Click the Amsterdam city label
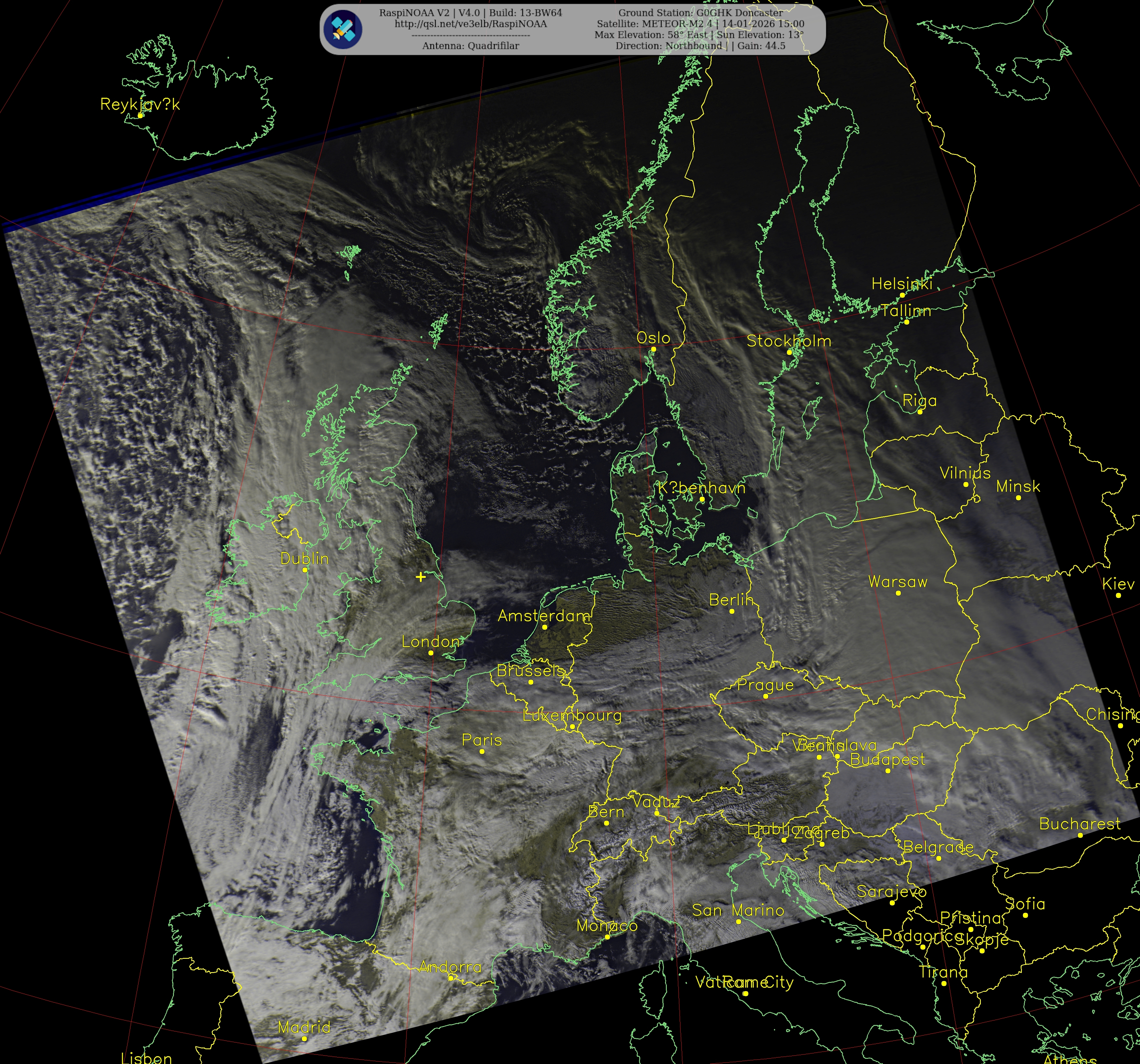Viewport: 1140px width, 1064px height. (544, 616)
